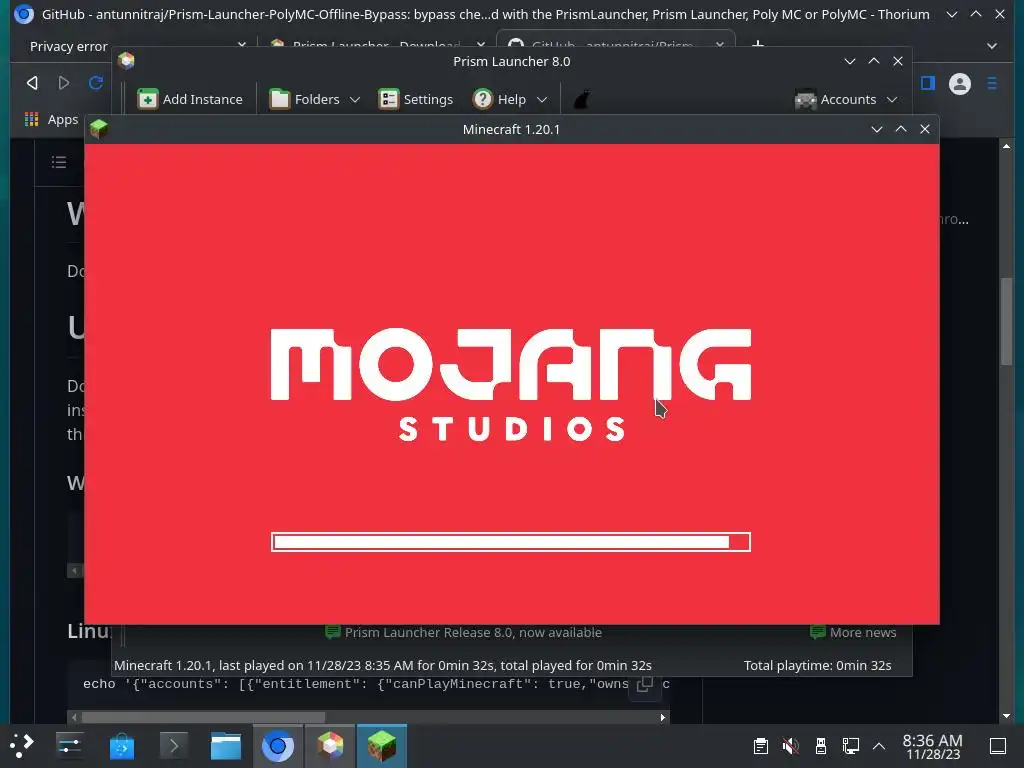
Task: Open Konsole terminal from the taskbar
Action: click(x=174, y=745)
